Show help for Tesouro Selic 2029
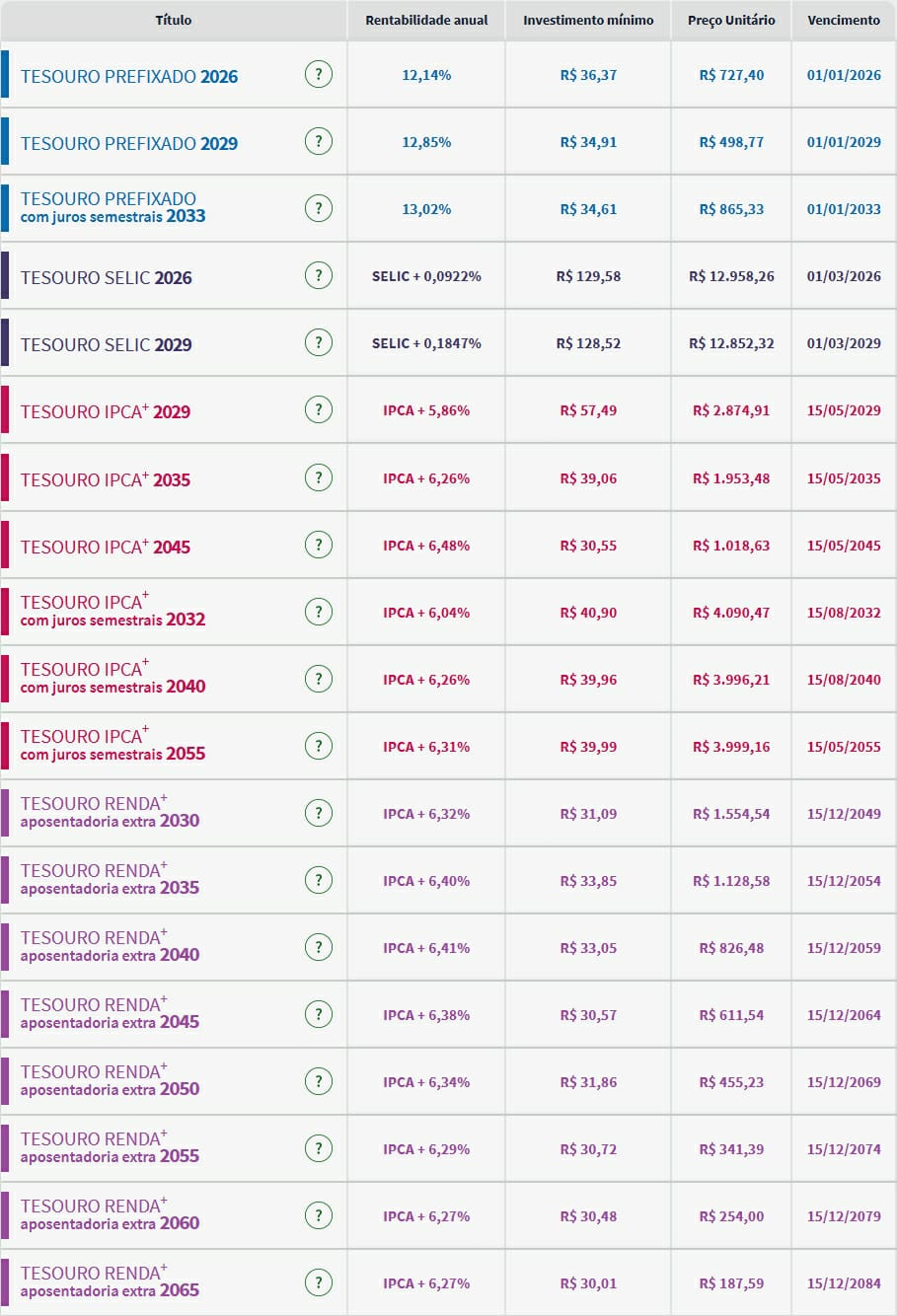This screenshot has width=897, height=1316. point(318,342)
